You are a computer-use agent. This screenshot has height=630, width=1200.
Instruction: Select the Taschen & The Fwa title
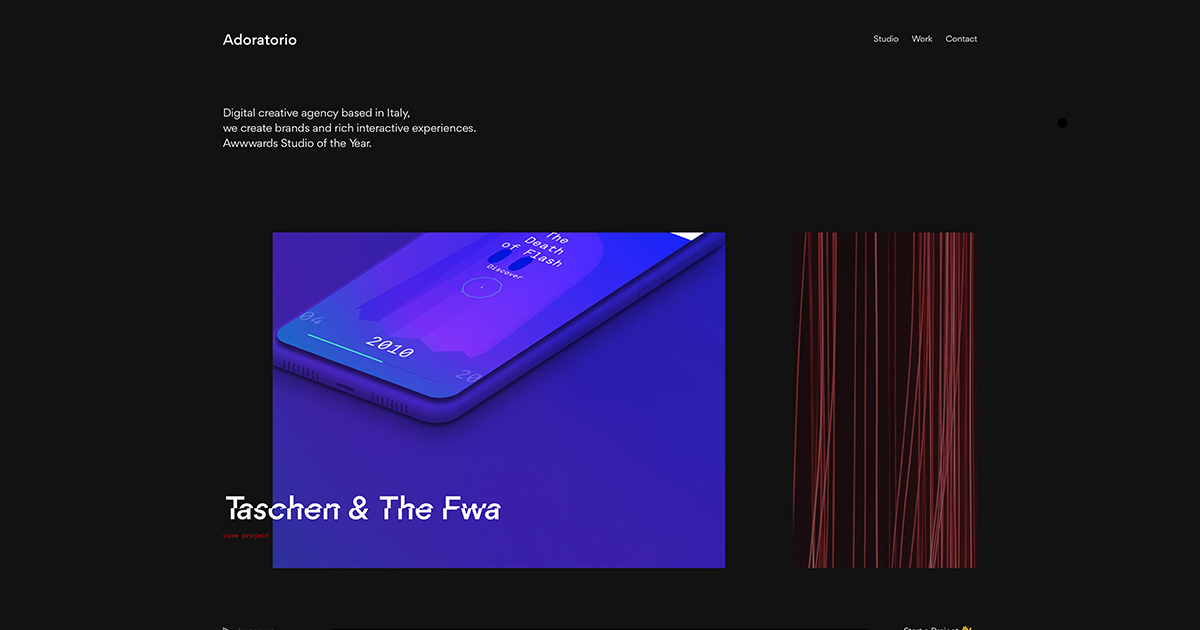pos(362,508)
